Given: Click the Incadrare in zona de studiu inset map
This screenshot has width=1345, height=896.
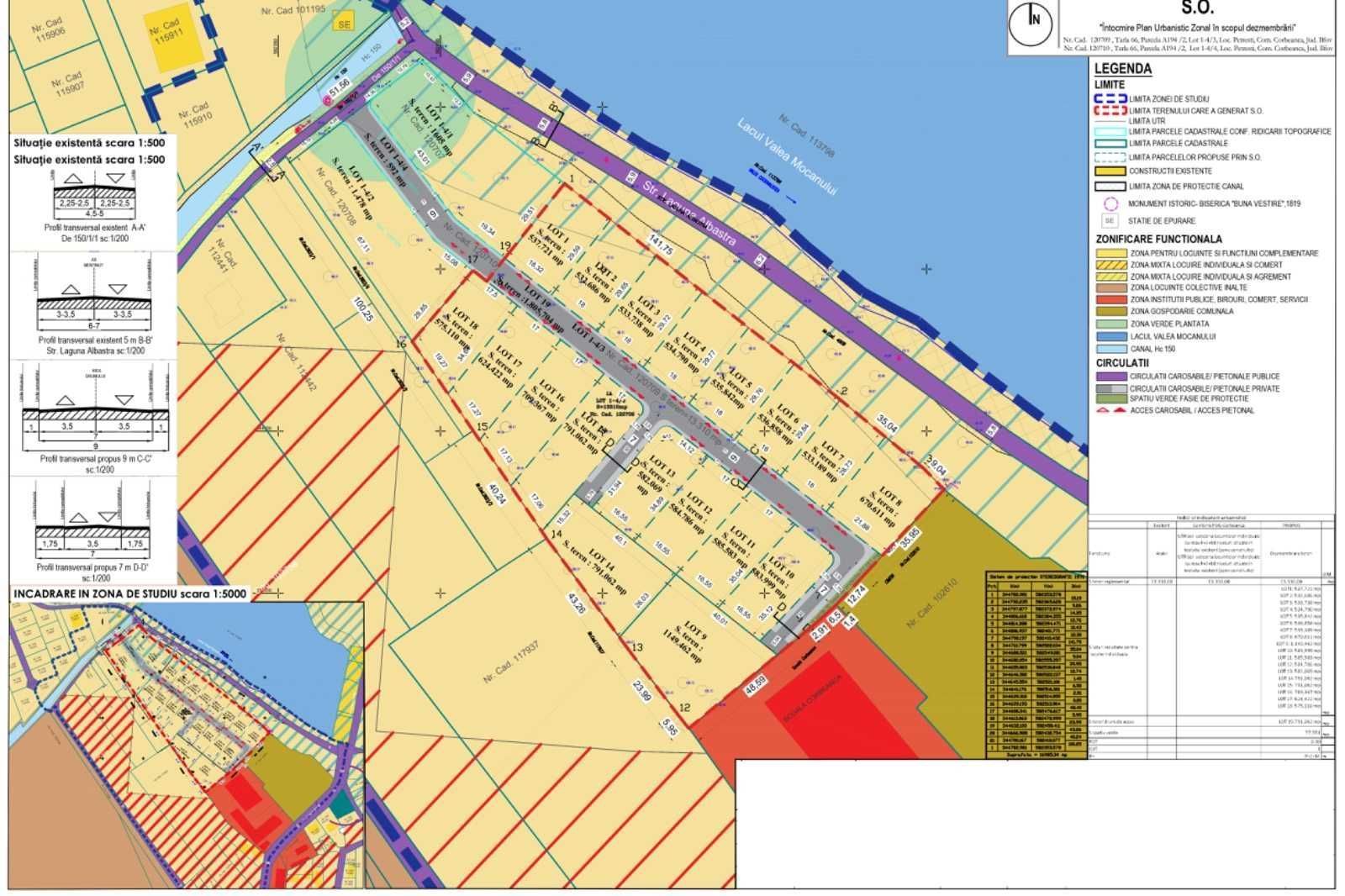Looking at the screenshot, I should pos(187,744).
